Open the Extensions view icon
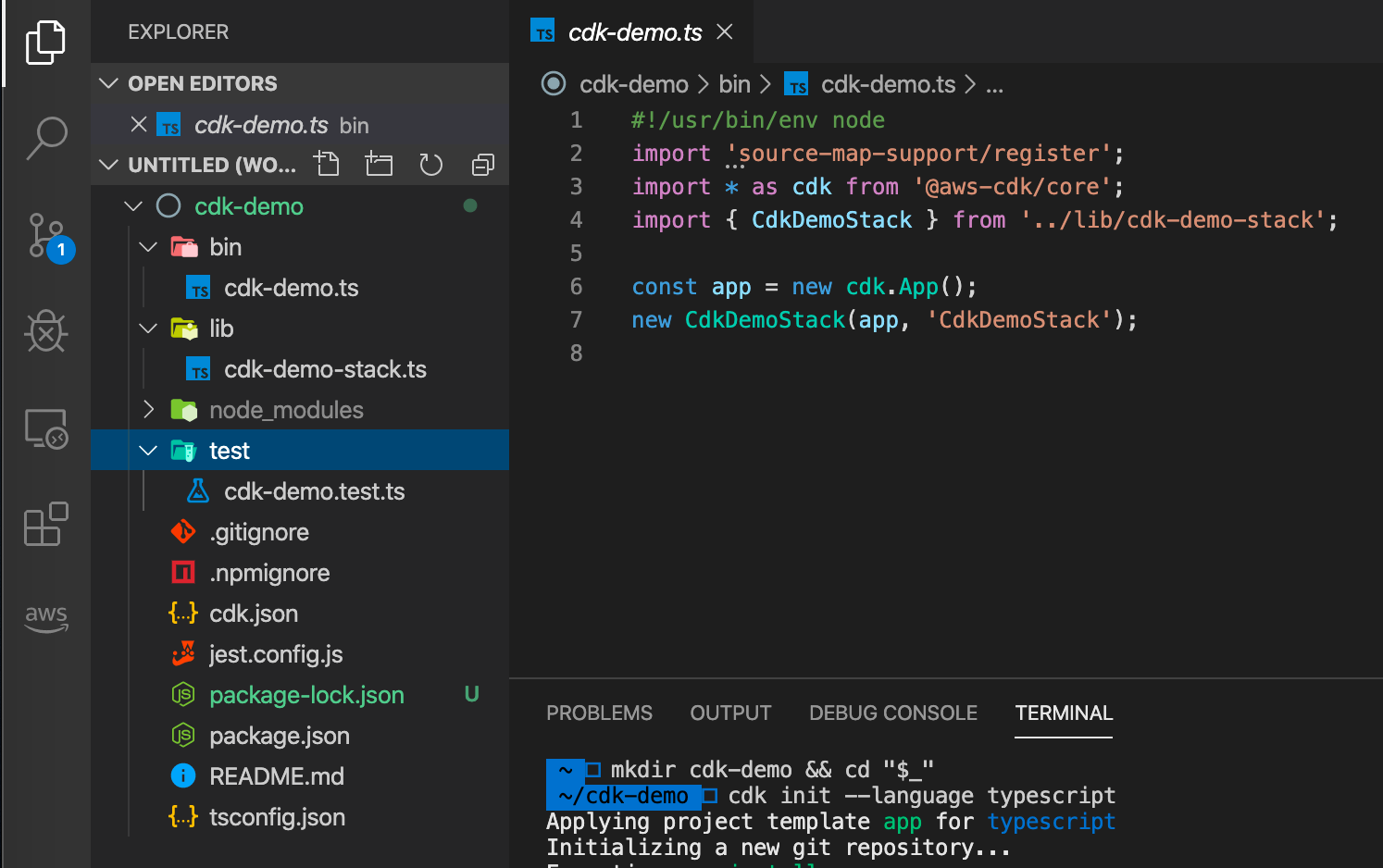 coord(45,525)
